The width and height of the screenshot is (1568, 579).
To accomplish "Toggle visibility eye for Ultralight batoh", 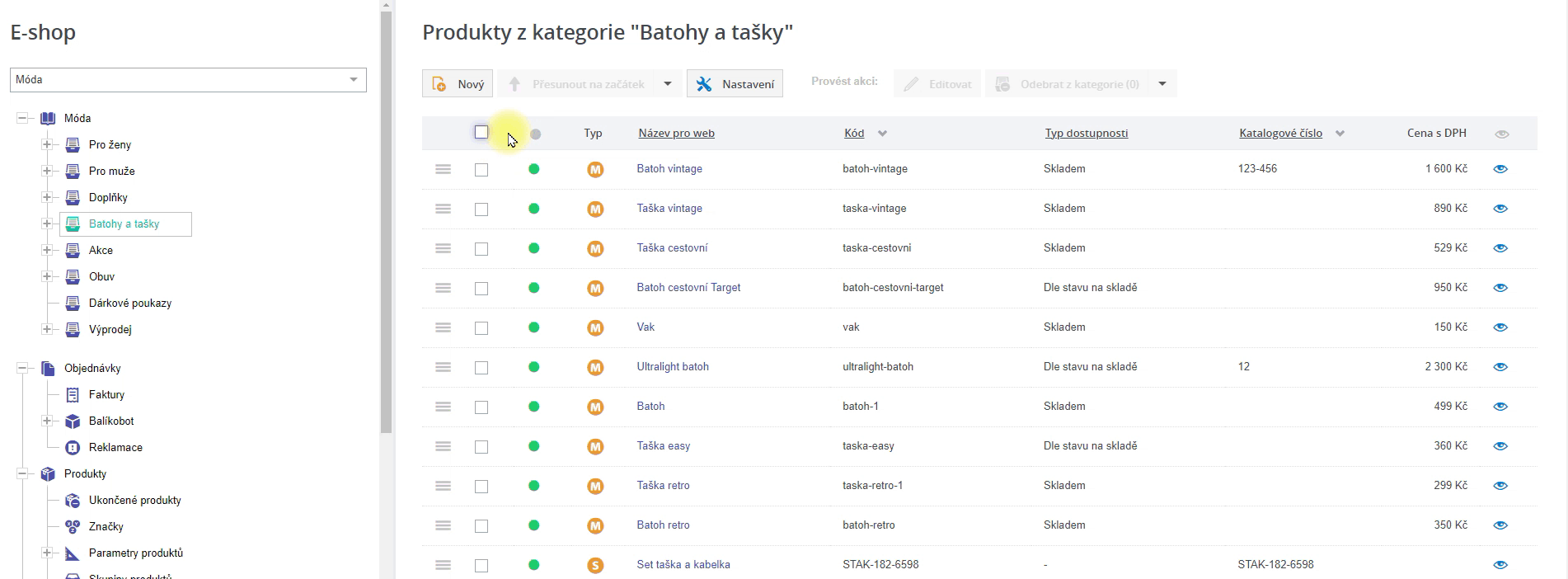I will (x=1500, y=367).
